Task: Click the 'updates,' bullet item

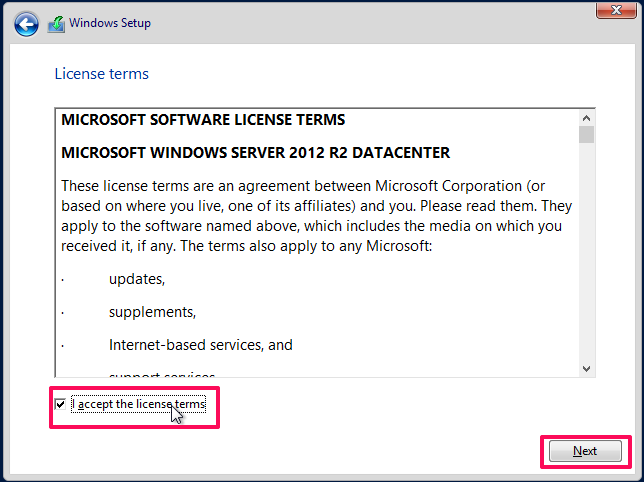Action: pyautogui.click(x=137, y=279)
